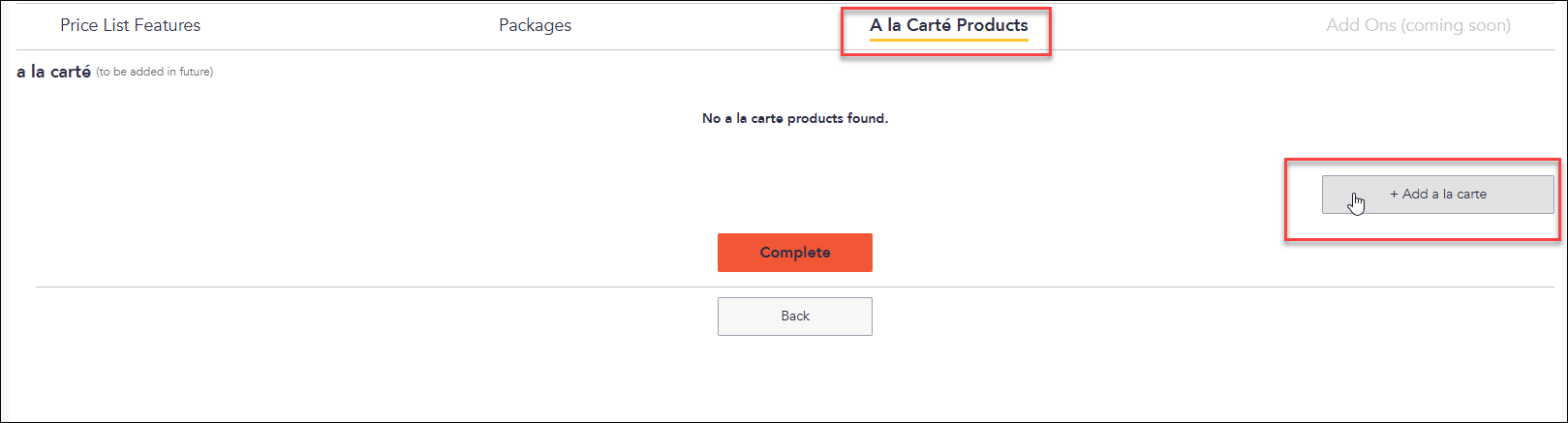The width and height of the screenshot is (1568, 423).
Task: Click the yellow underline beneath A la Carté Products
Action: pos(949,40)
